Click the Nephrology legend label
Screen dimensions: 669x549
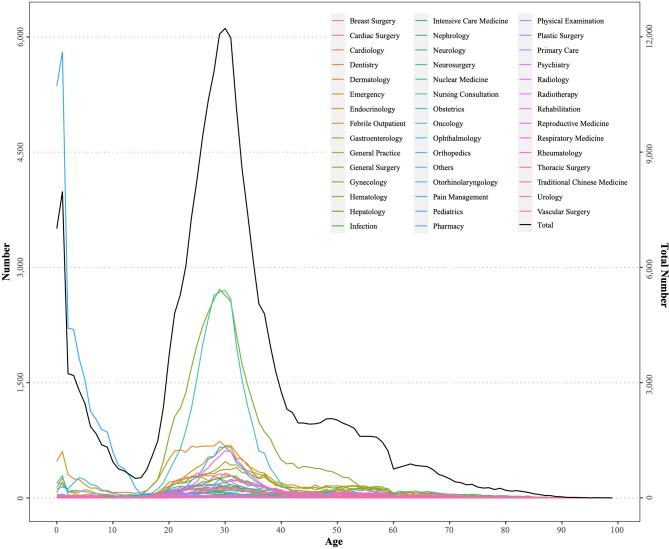point(451,36)
